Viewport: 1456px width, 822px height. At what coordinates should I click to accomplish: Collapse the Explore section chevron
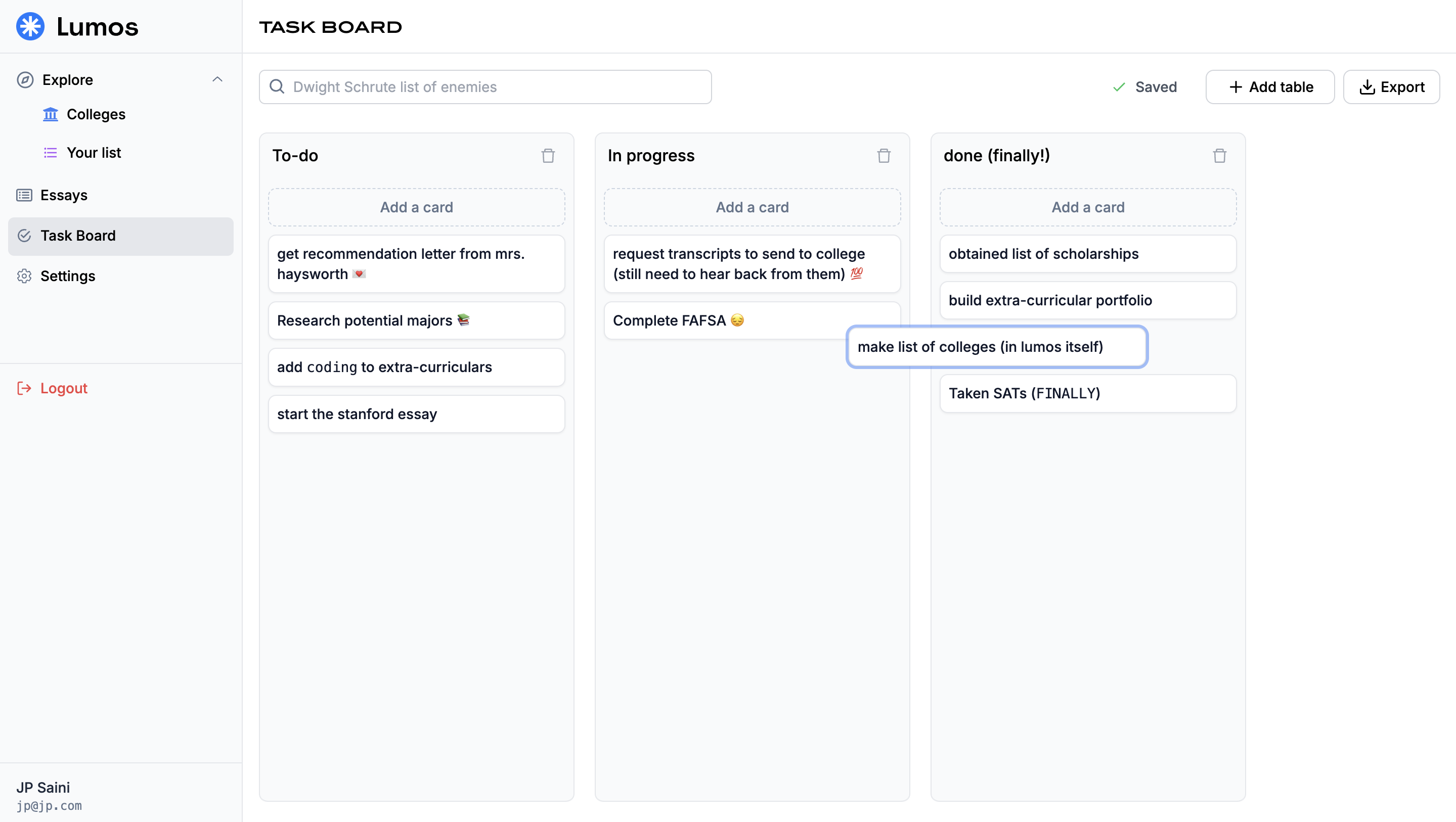[x=217, y=80]
